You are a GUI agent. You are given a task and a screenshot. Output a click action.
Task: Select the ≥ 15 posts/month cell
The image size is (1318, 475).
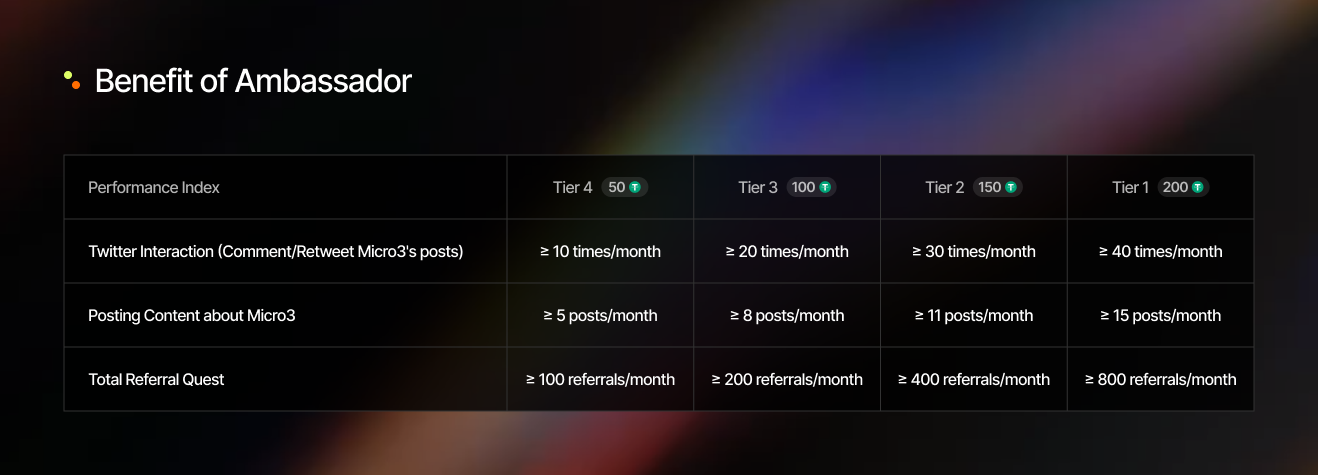[1160, 315]
